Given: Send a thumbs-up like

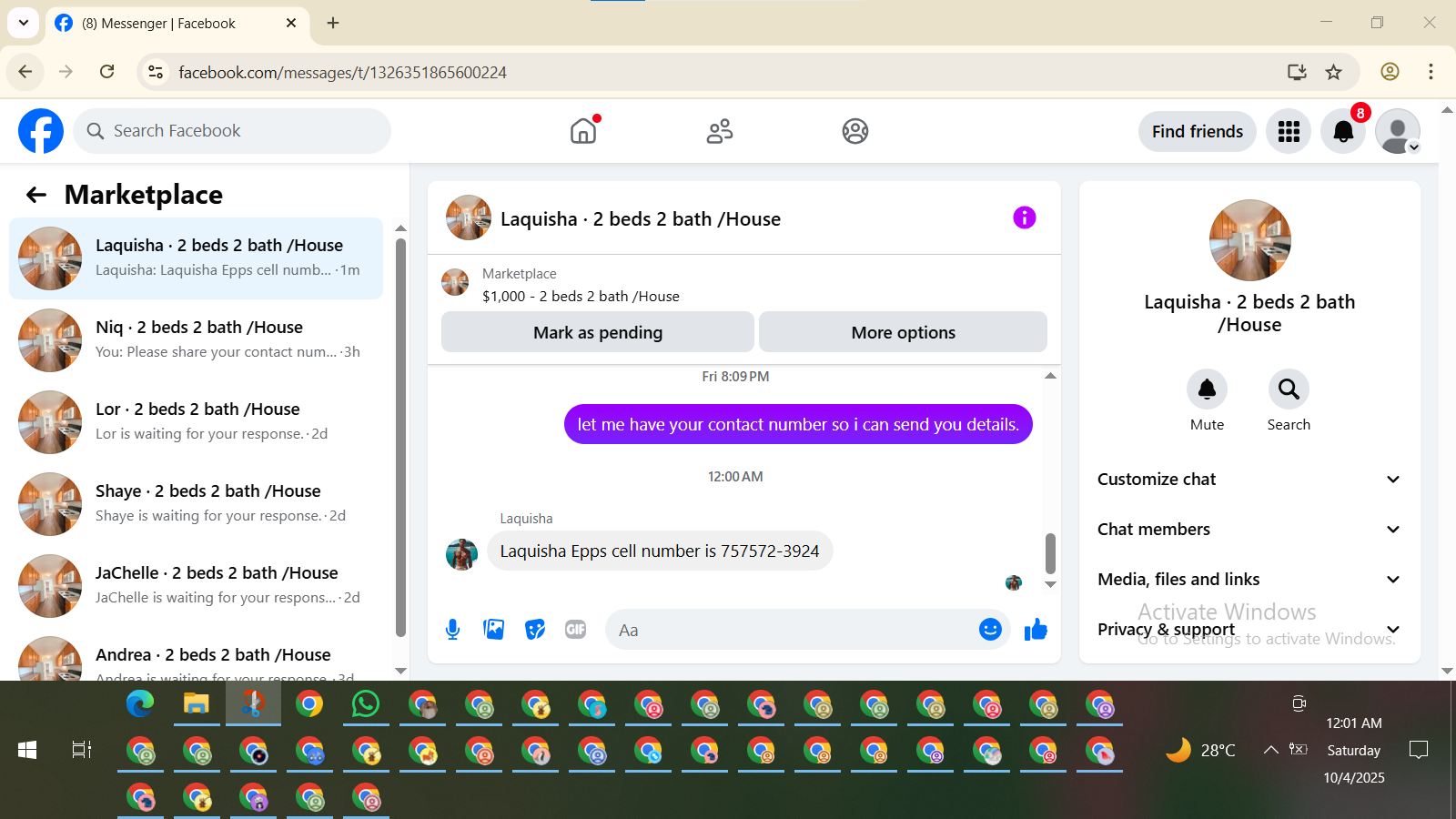Looking at the screenshot, I should click(x=1036, y=630).
